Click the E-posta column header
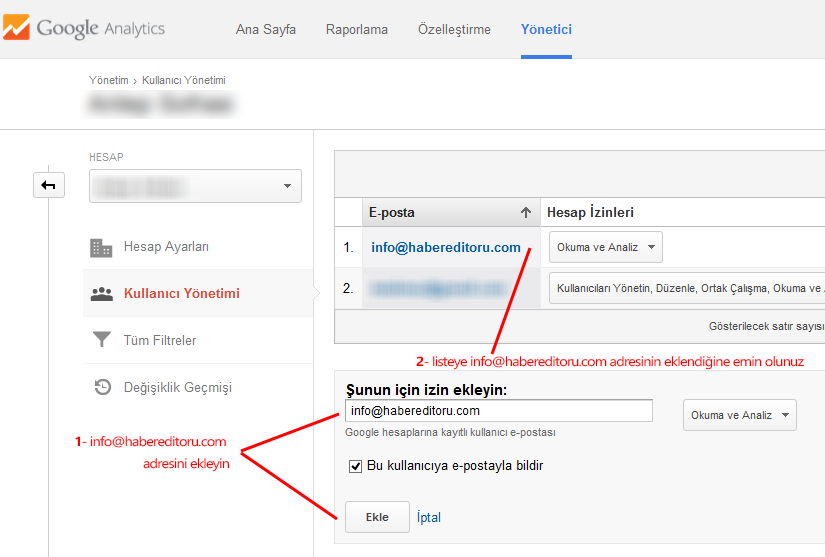This screenshot has height=557, width=825. click(x=451, y=212)
